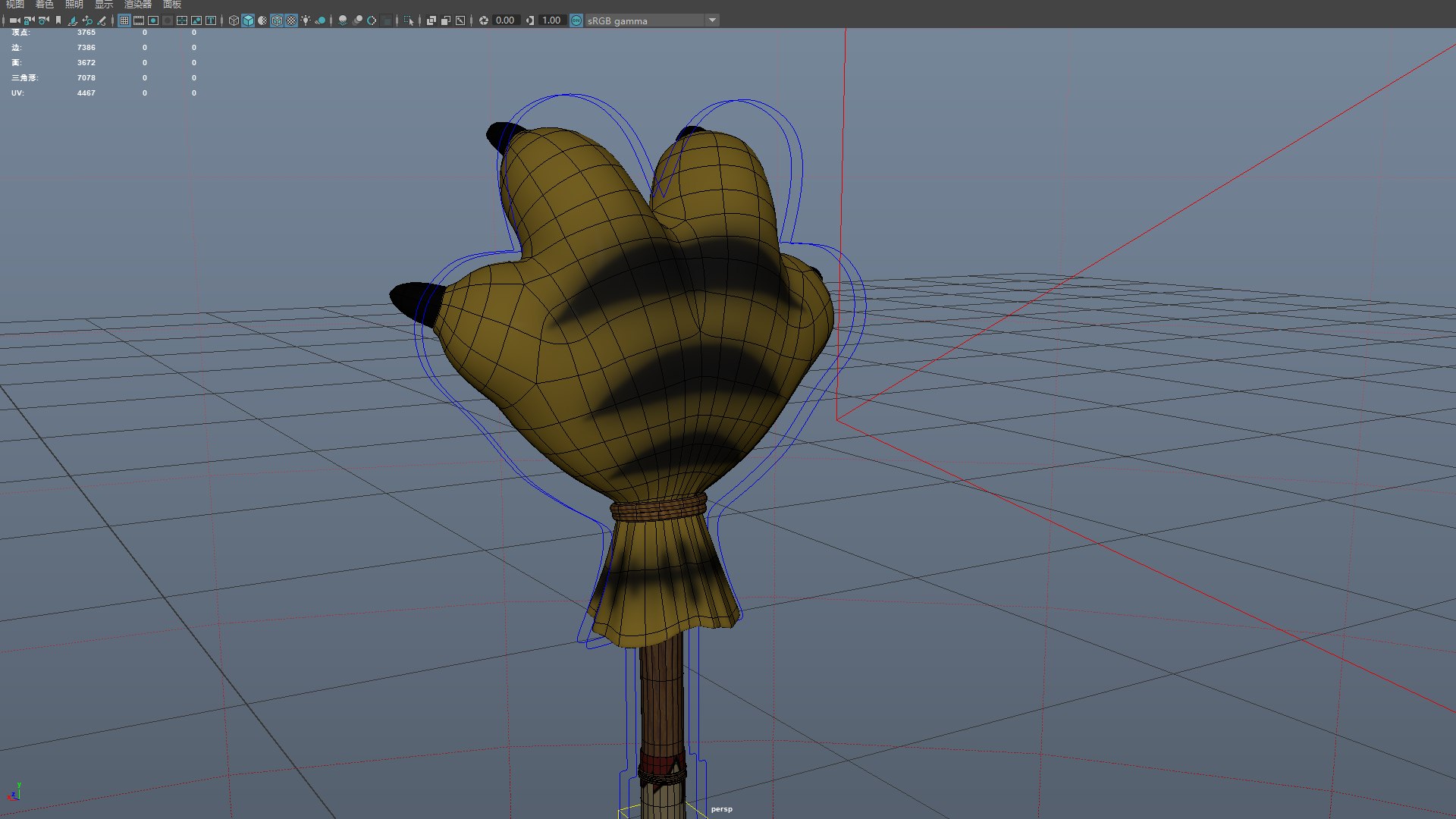Open the 照明 menu
This screenshot has width=1456, height=819.
74,5
